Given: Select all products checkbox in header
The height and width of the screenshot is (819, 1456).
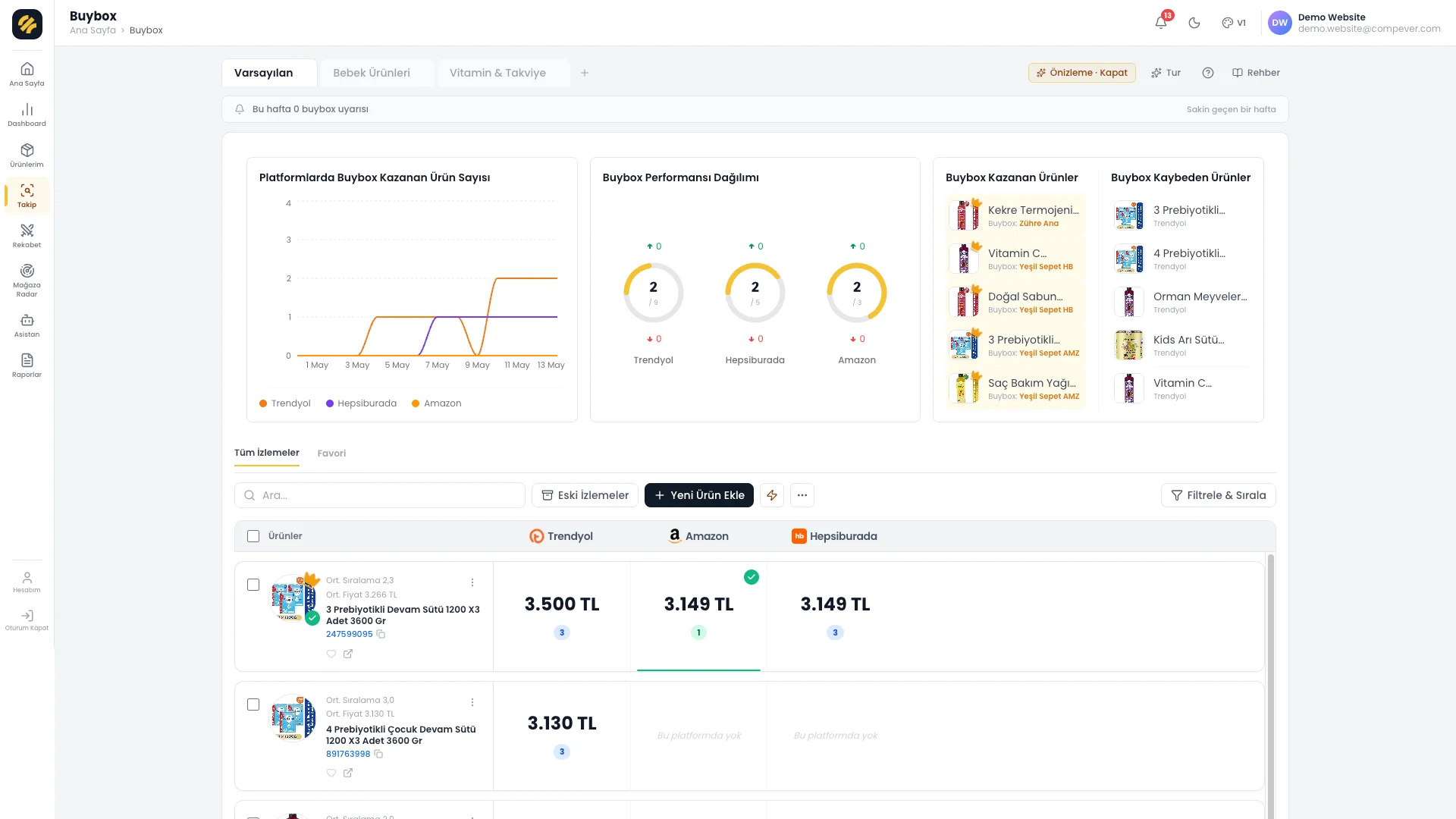Looking at the screenshot, I should (253, 536).
